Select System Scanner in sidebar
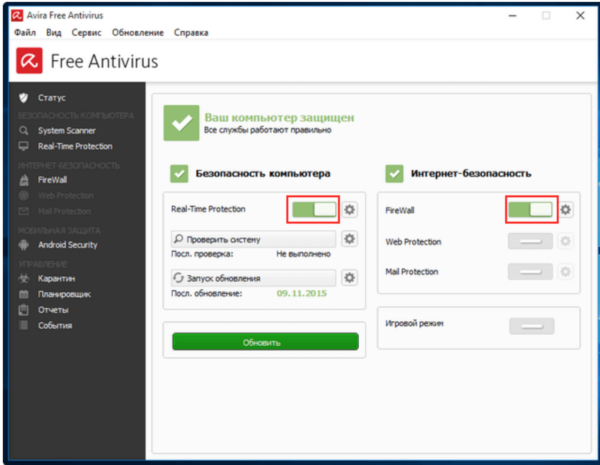The image size is (600, 465). [67, 131]
